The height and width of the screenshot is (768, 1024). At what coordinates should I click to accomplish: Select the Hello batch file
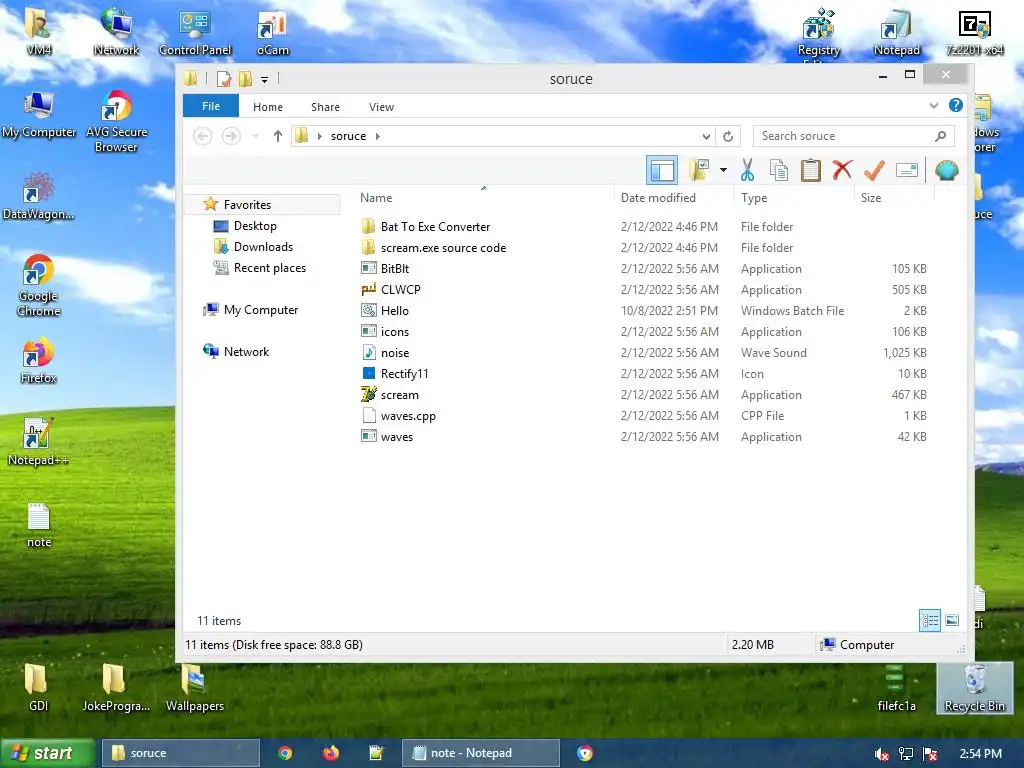click(x=394, y=310)
